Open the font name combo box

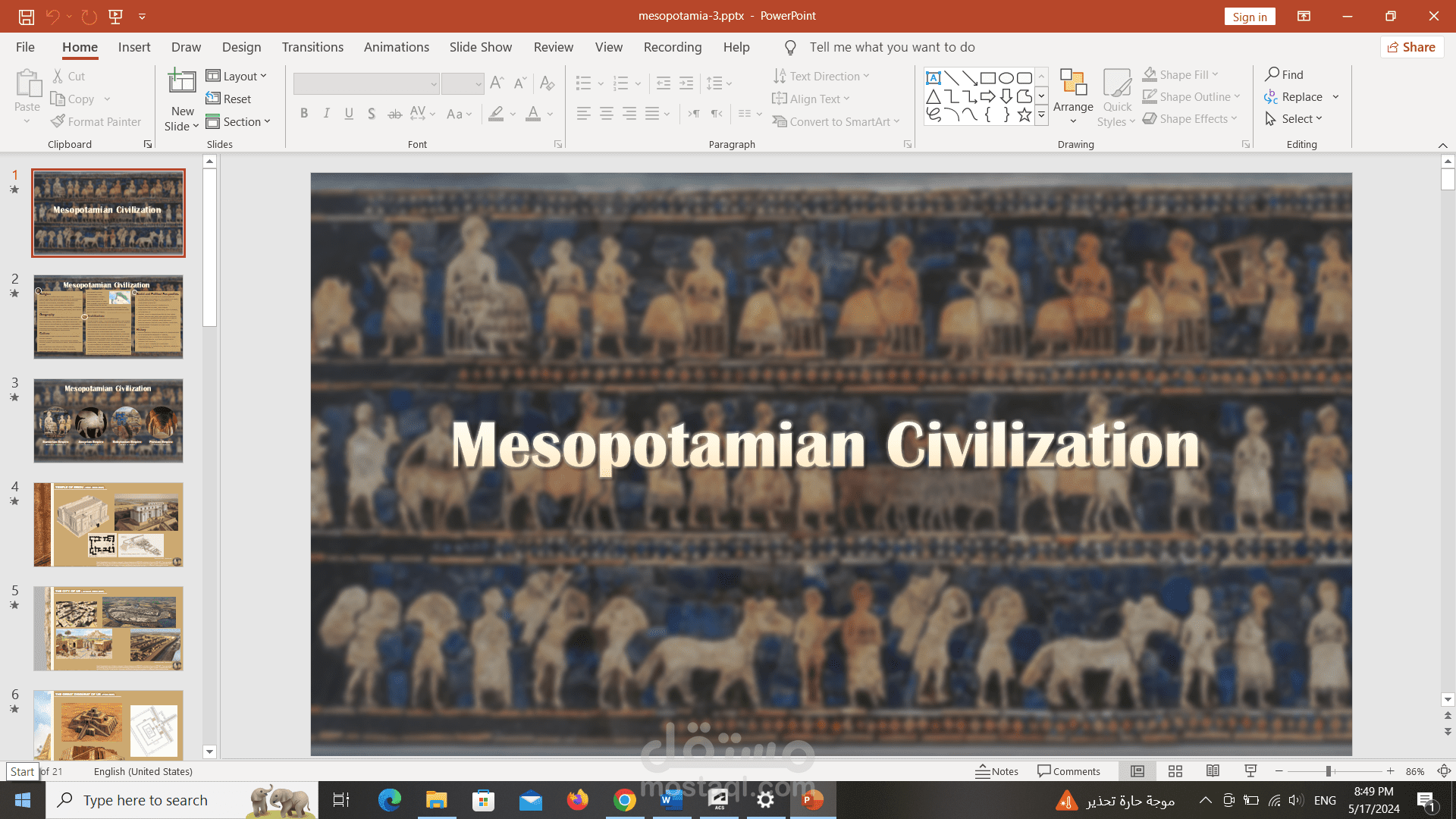coord(366,83)
